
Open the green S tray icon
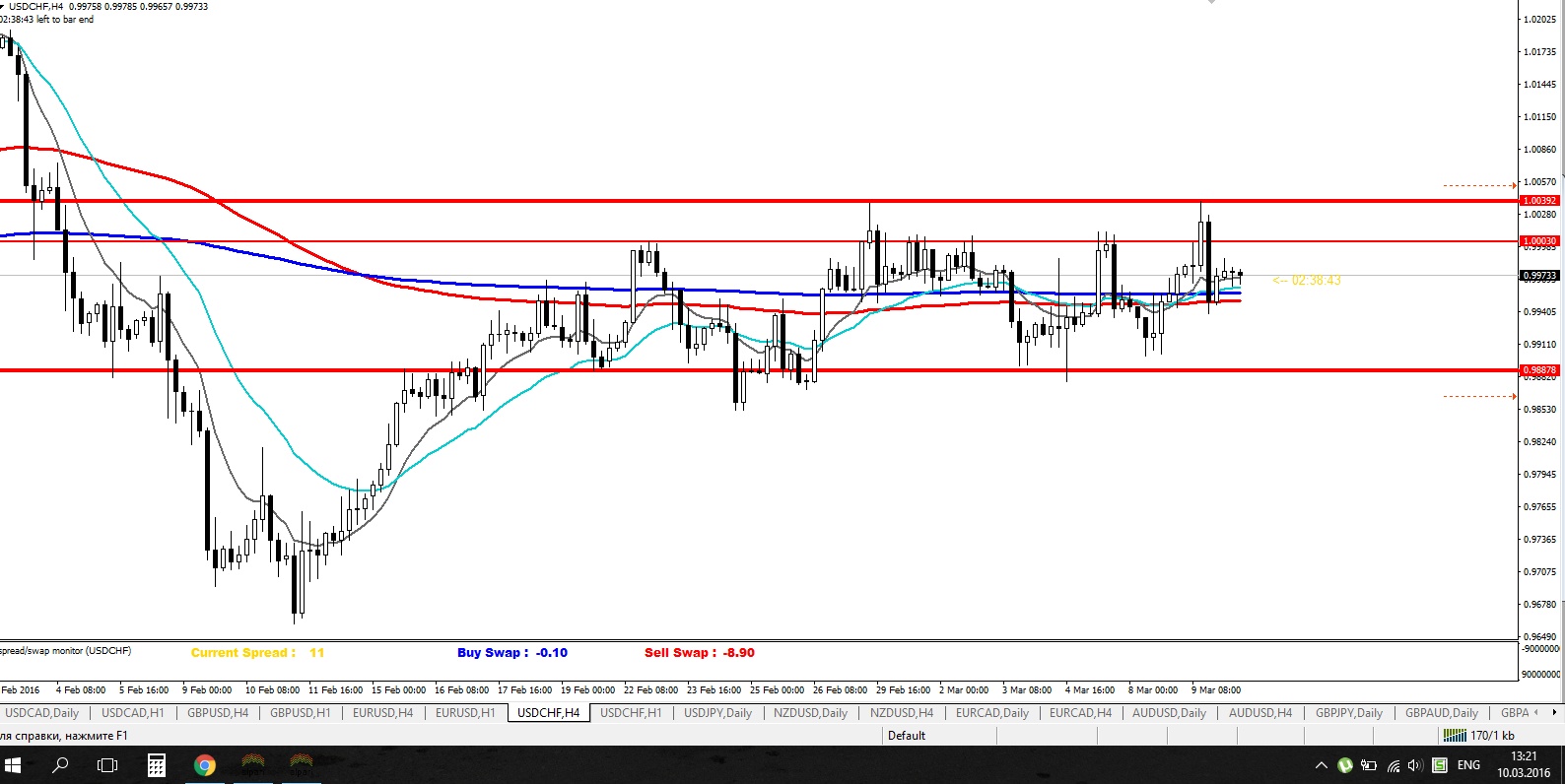click(1439, 765)
